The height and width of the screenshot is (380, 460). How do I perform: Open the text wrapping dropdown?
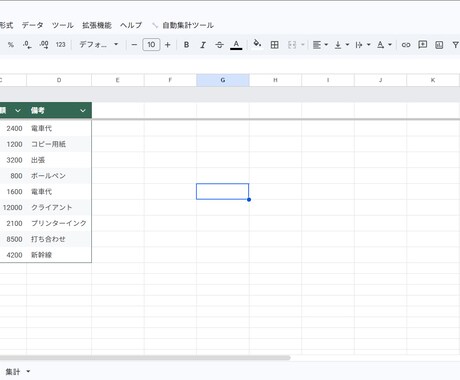(363, 45)
